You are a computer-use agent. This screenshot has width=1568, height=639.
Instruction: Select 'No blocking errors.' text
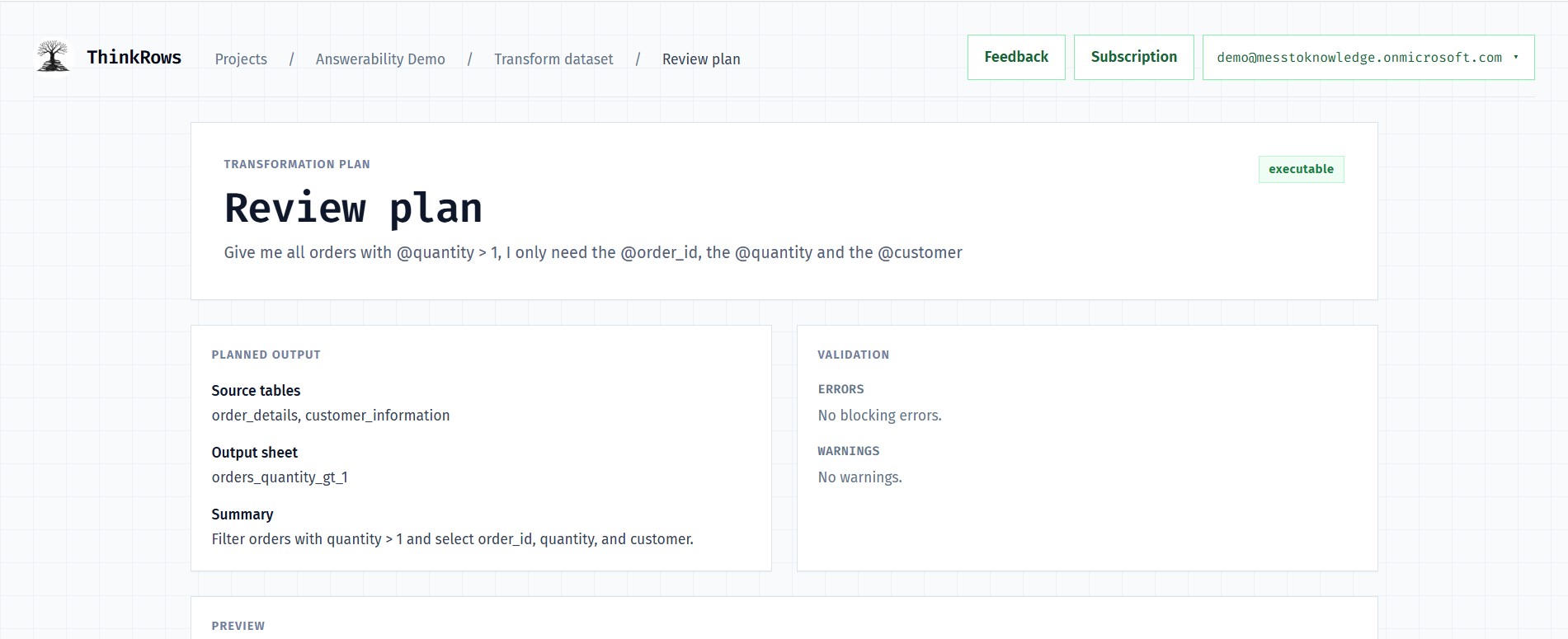point(879,415)
